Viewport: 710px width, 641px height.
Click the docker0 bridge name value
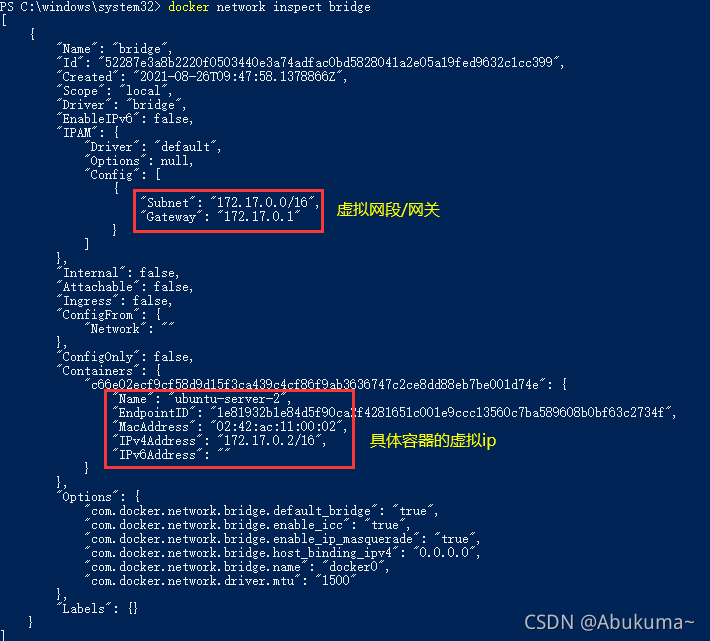[353, 567]
